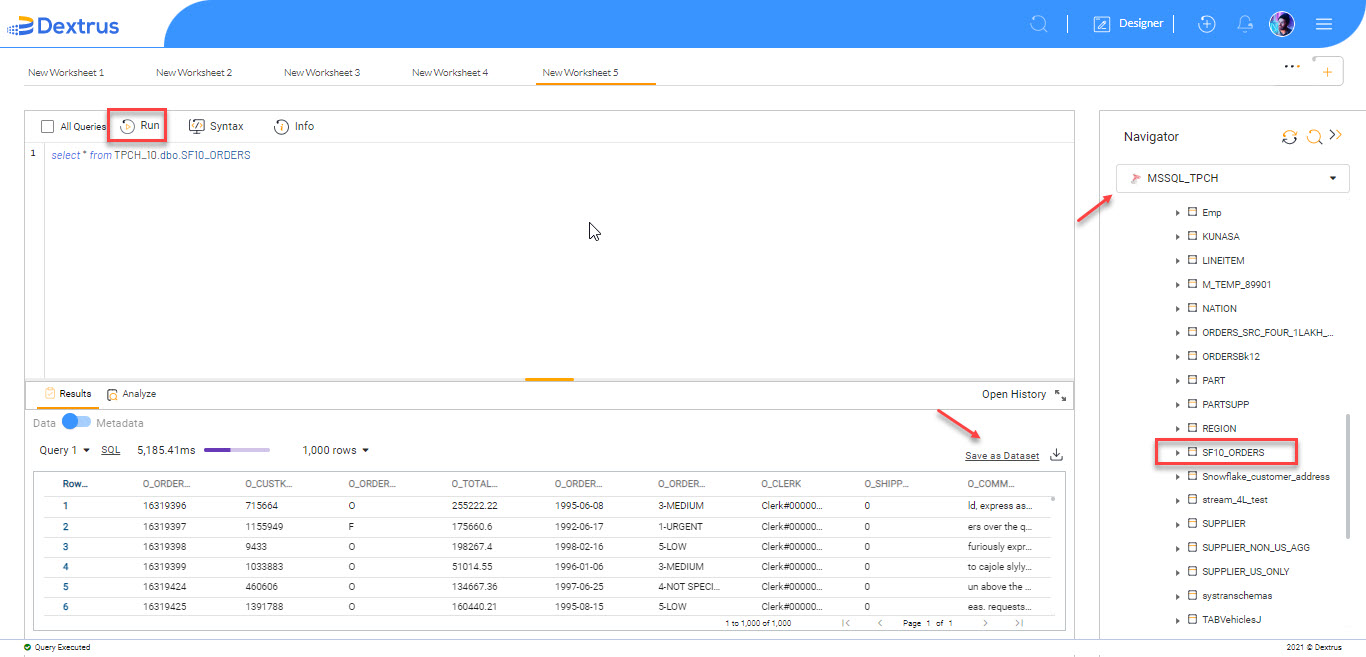Click Query Executed status indicator

(57, 647)
